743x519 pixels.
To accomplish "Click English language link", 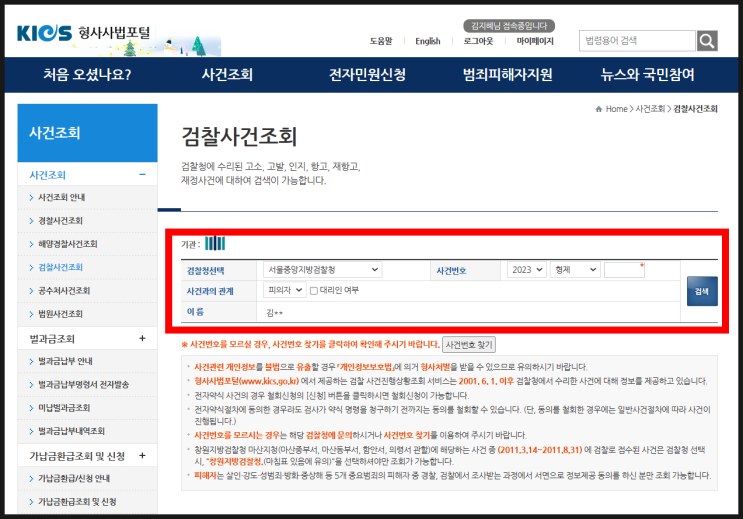I will pos(427,41).
